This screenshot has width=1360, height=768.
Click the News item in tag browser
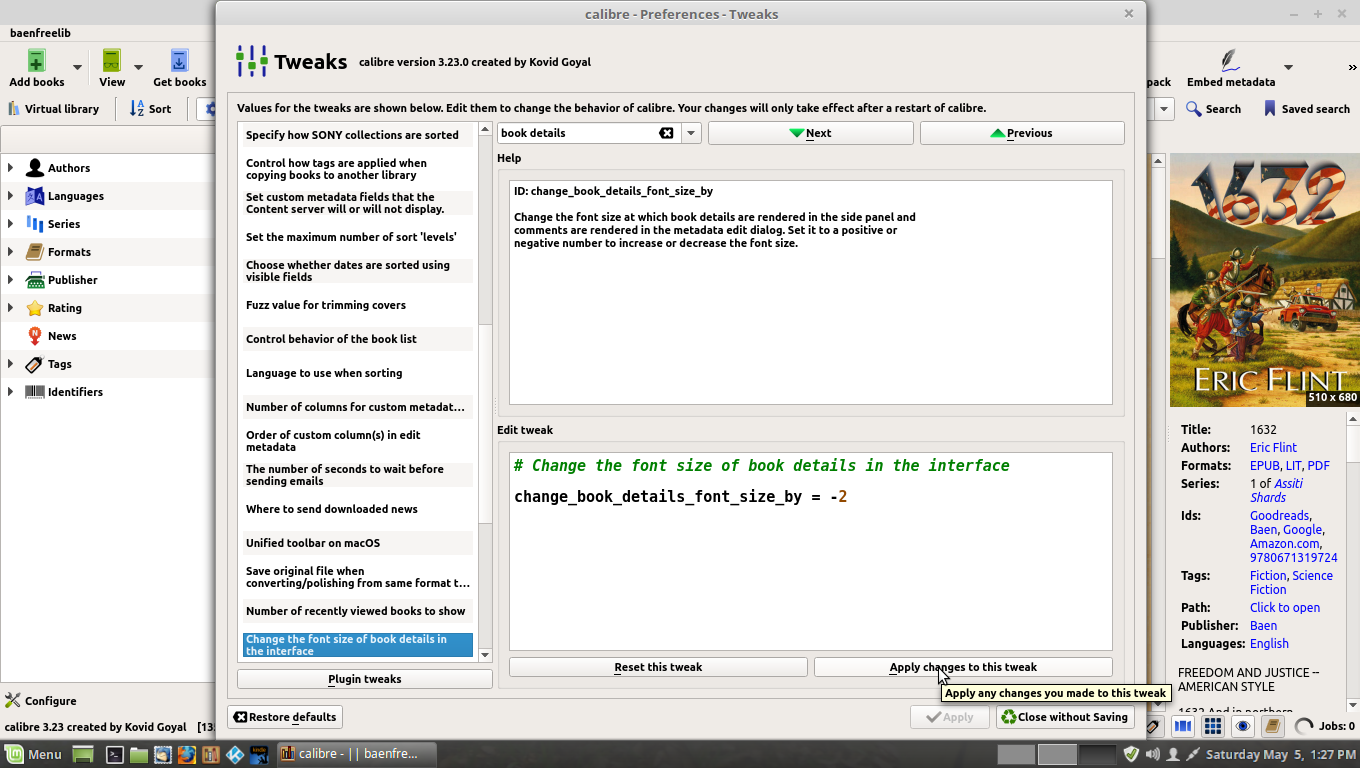(x=62, y=336)
